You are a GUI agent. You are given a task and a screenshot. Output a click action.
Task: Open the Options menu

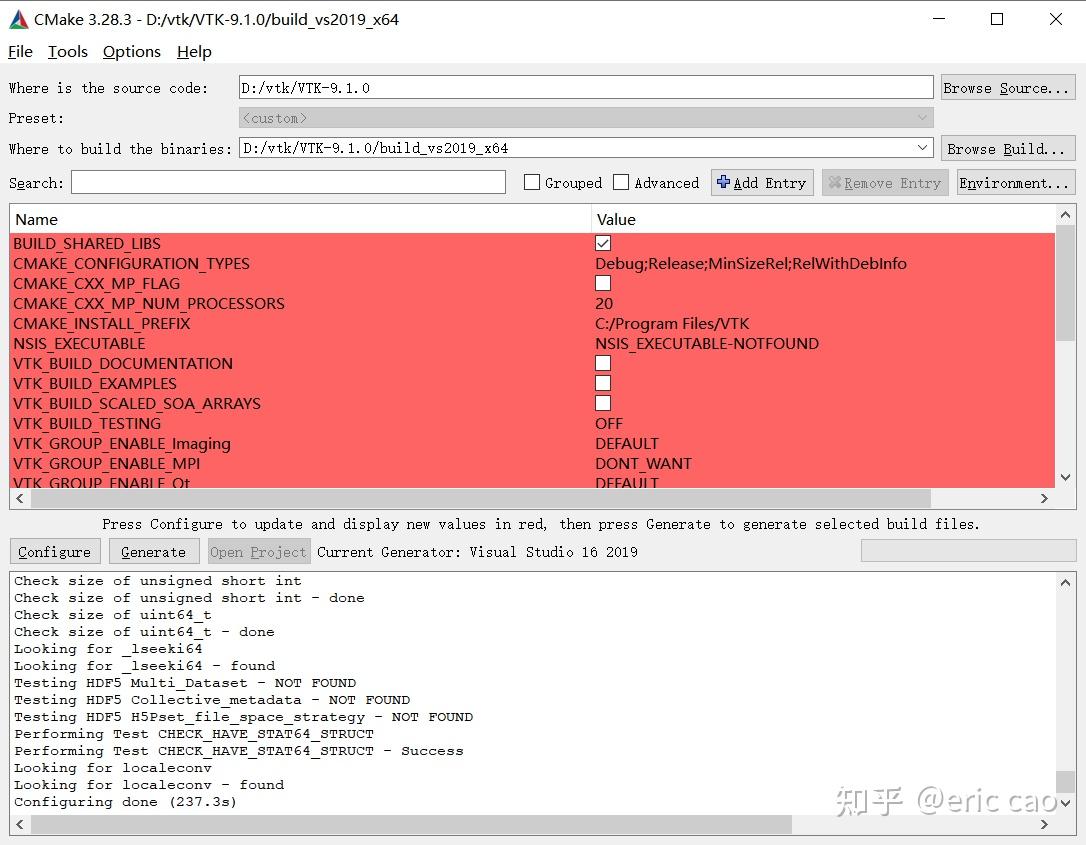tap(131, 51)
